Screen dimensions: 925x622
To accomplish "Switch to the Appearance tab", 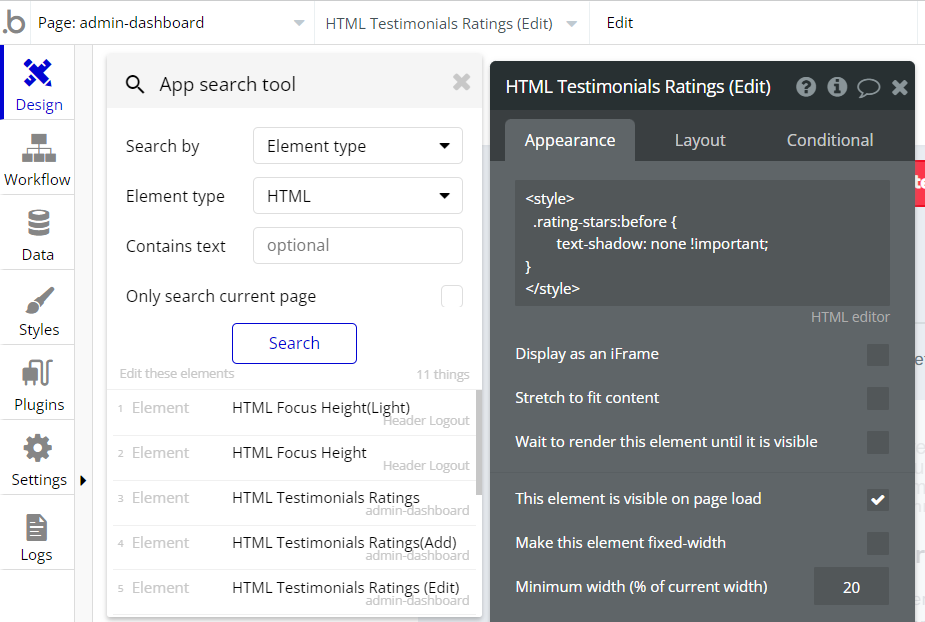I will [x=570, y=140].
